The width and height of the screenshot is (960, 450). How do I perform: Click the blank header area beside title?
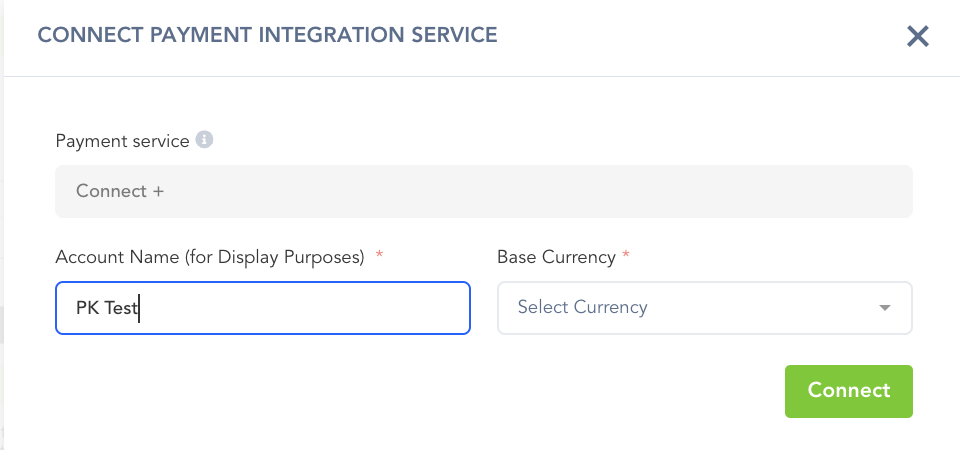[700, 37]
